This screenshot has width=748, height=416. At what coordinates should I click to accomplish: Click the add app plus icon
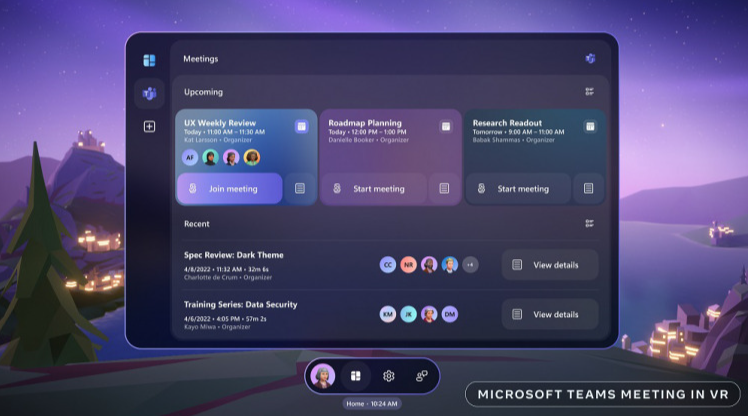(149, 126)
